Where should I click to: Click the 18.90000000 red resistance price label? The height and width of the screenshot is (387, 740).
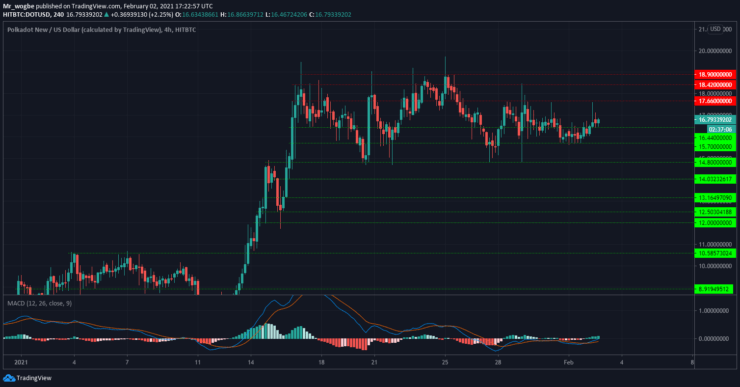[715, 75]
